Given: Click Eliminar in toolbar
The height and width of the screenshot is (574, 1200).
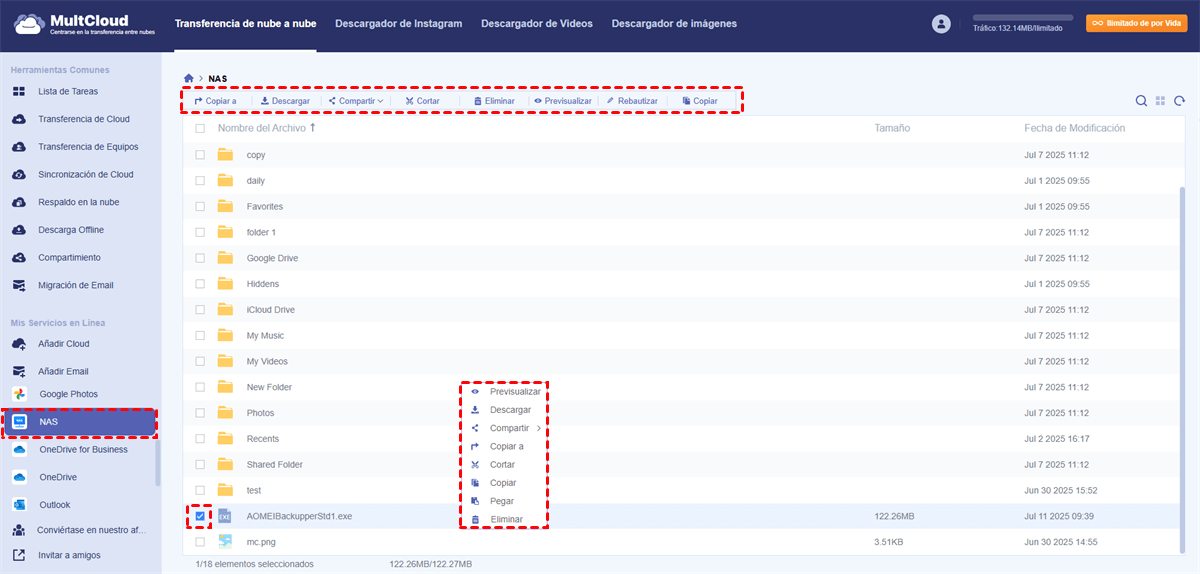Looking at the screenshot, I should click(494, 101).
